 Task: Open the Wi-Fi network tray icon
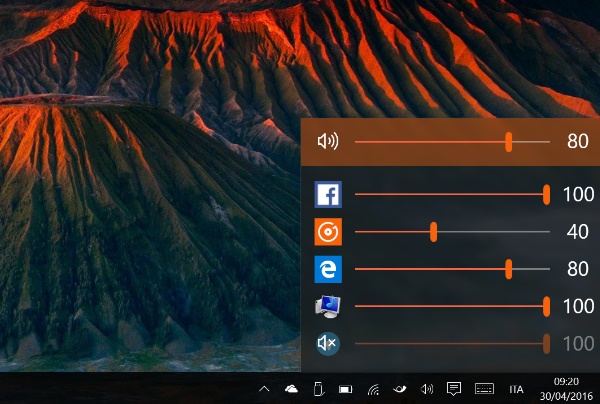coord(373,389)
